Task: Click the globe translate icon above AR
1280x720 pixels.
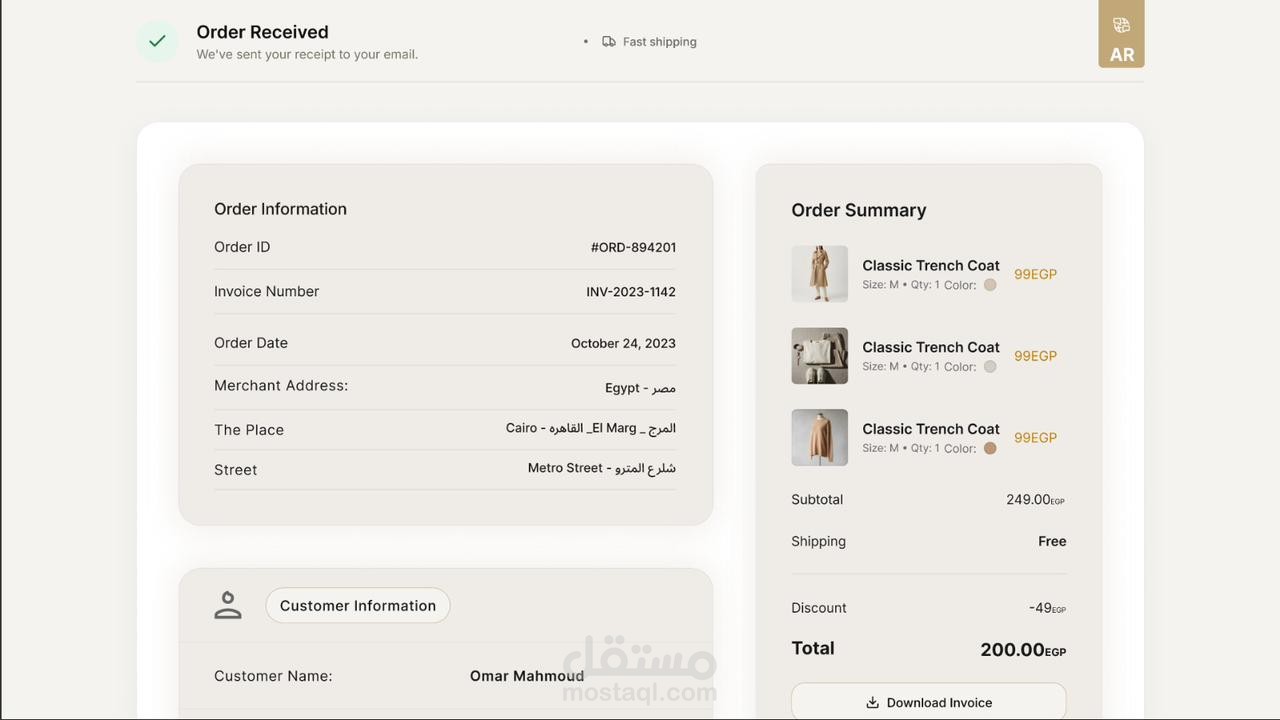Action: tap(1121, 25)
